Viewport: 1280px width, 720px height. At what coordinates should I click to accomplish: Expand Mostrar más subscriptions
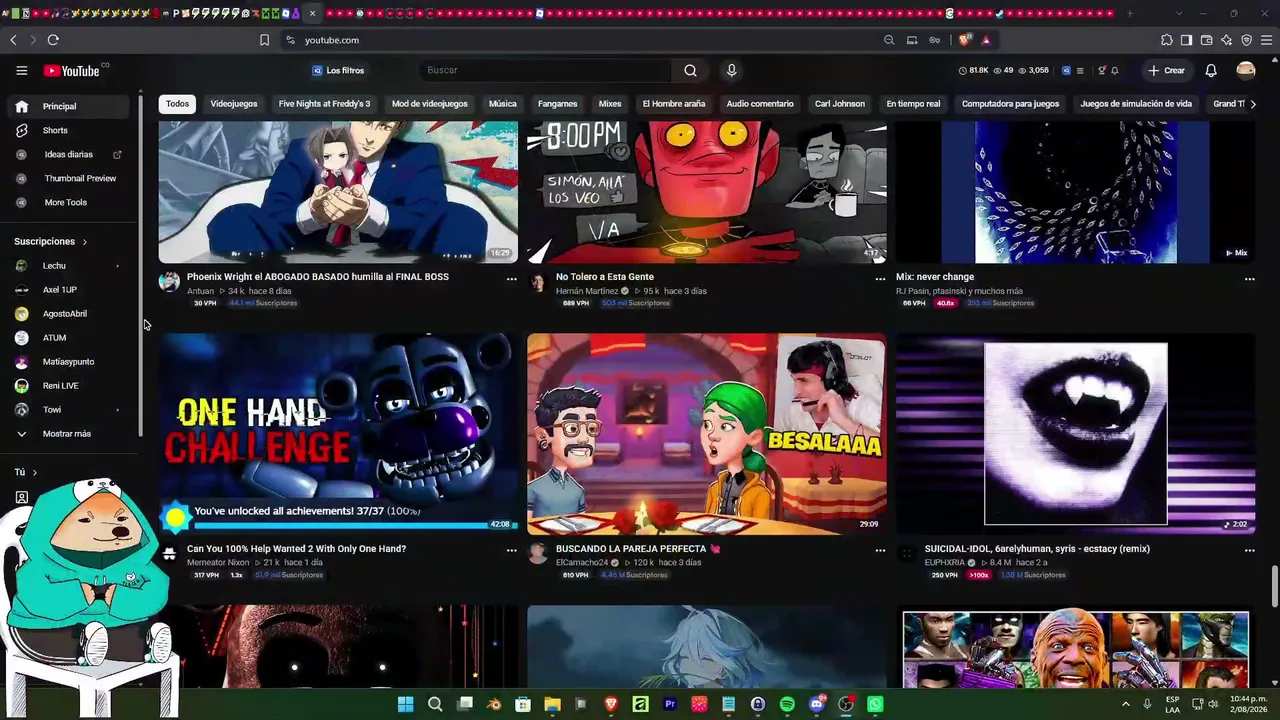(x=65, y=434)
